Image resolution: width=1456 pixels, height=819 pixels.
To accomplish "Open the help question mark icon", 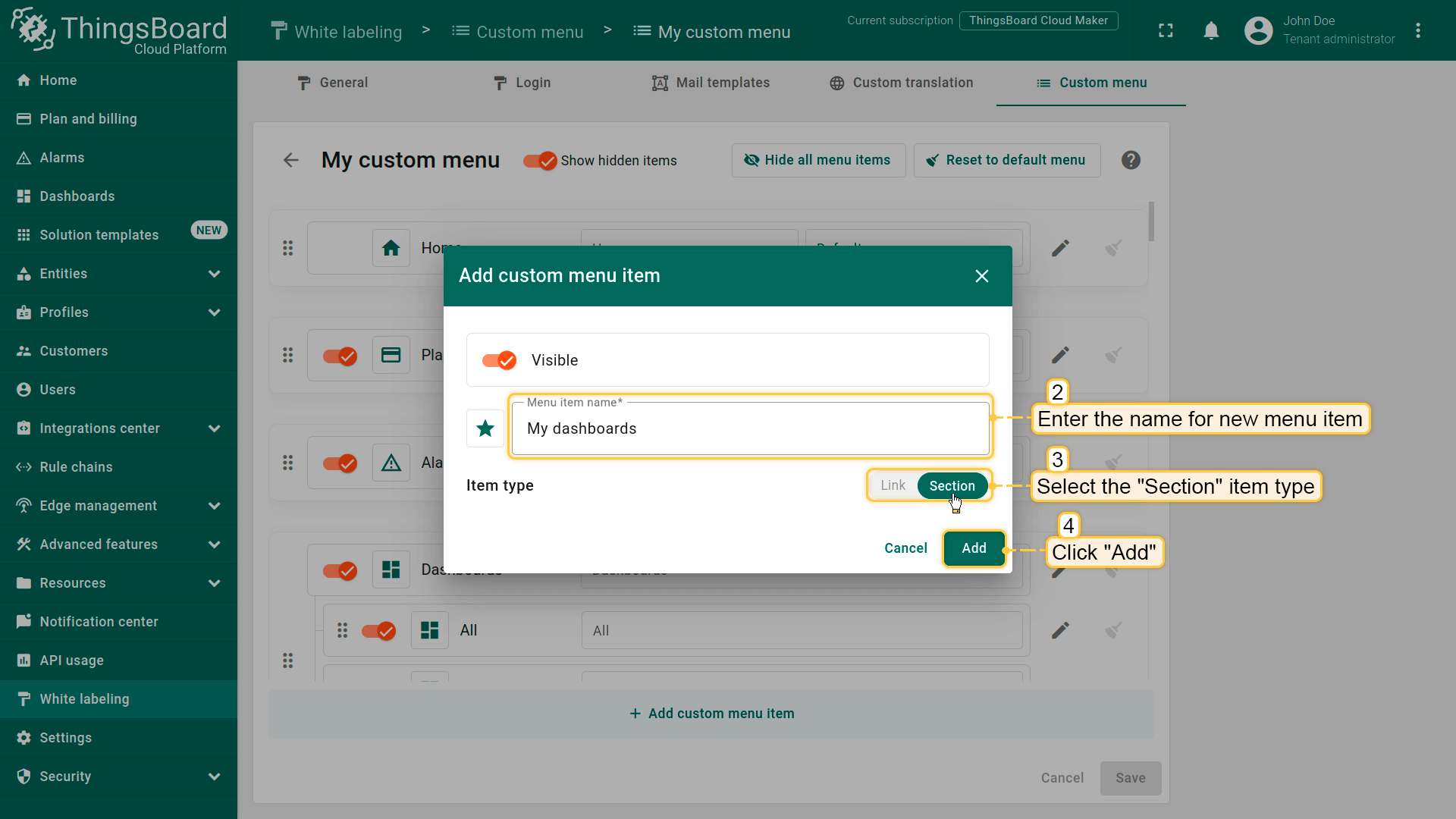I will point(1131,161).
